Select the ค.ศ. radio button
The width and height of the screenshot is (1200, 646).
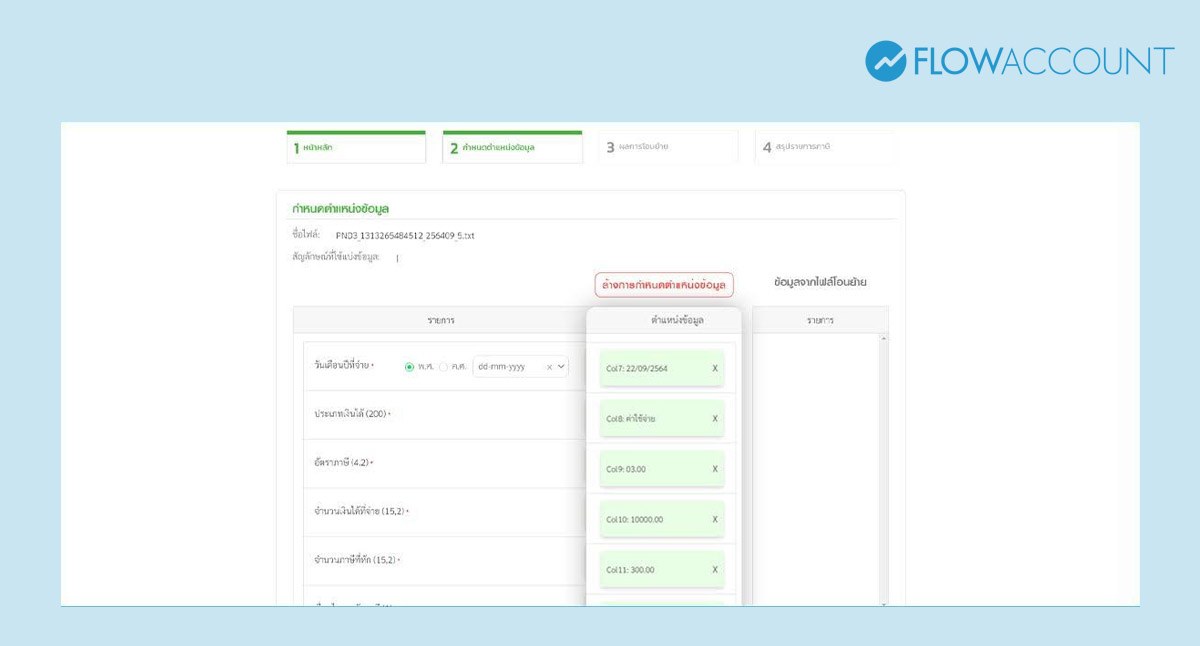pyautogui.click(x=443, y=367)
